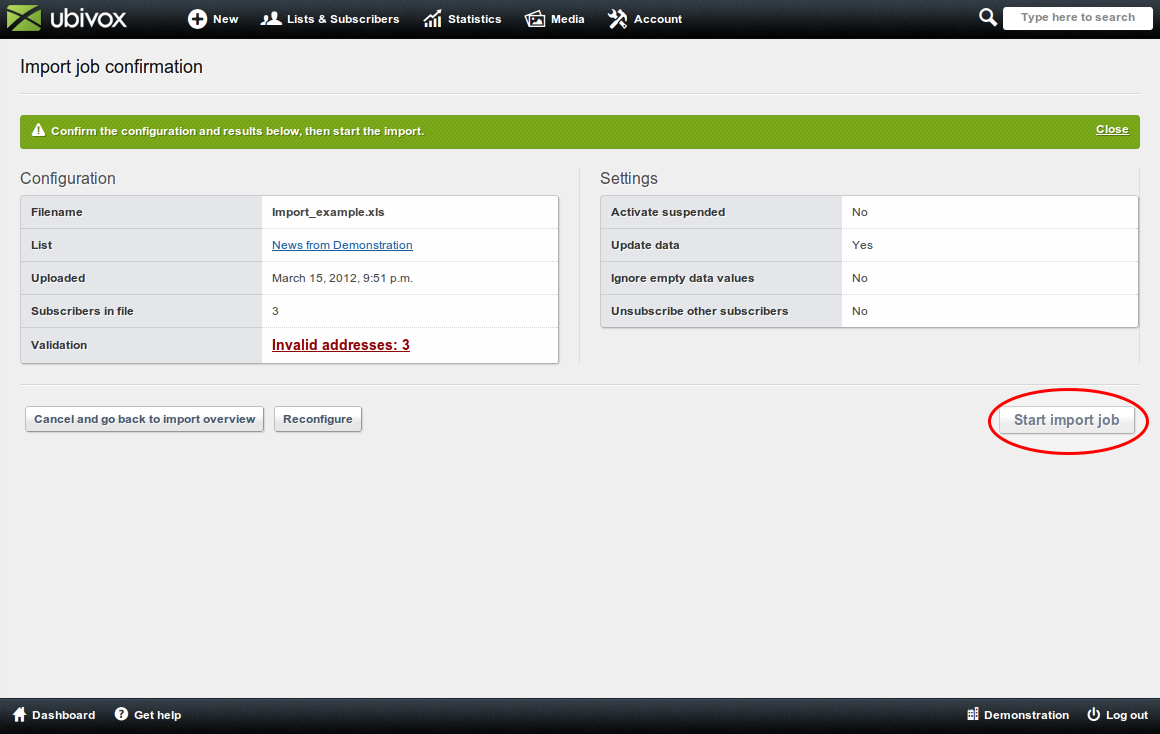Cancel and go back to import overview
The height and width of the screenshot is (734, 1160).
(x=144, y=419)
